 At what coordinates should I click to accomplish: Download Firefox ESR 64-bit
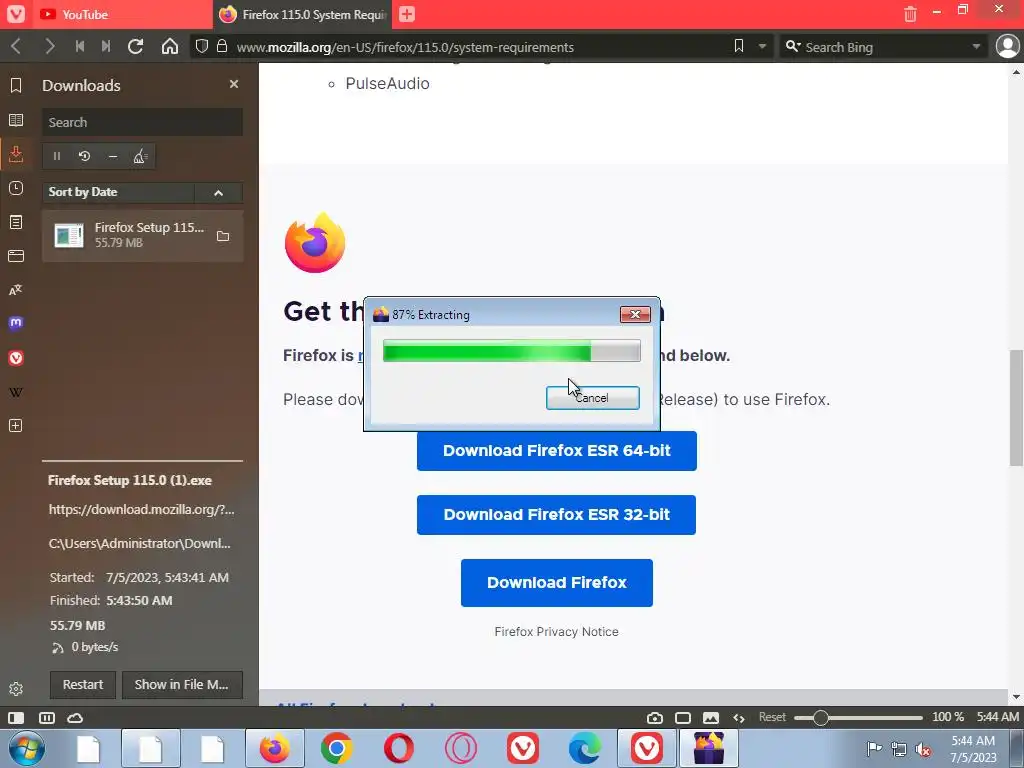click(556, 451)
